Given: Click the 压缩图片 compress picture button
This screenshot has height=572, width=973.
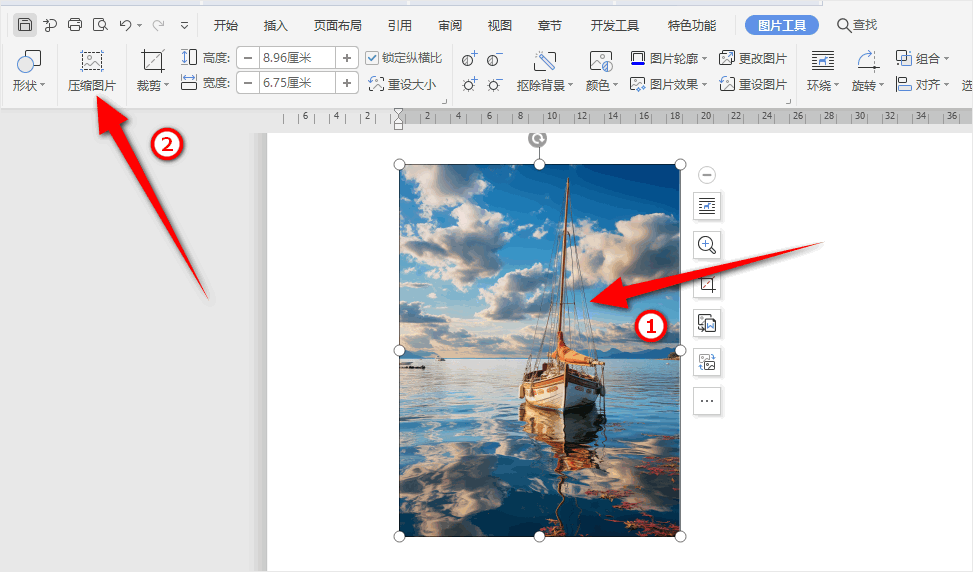Looking at the screenshot, I should [x=92, y=71].
